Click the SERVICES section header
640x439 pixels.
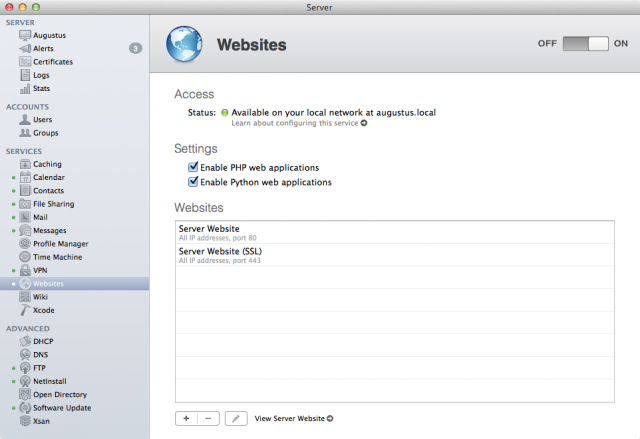[24, 151]
